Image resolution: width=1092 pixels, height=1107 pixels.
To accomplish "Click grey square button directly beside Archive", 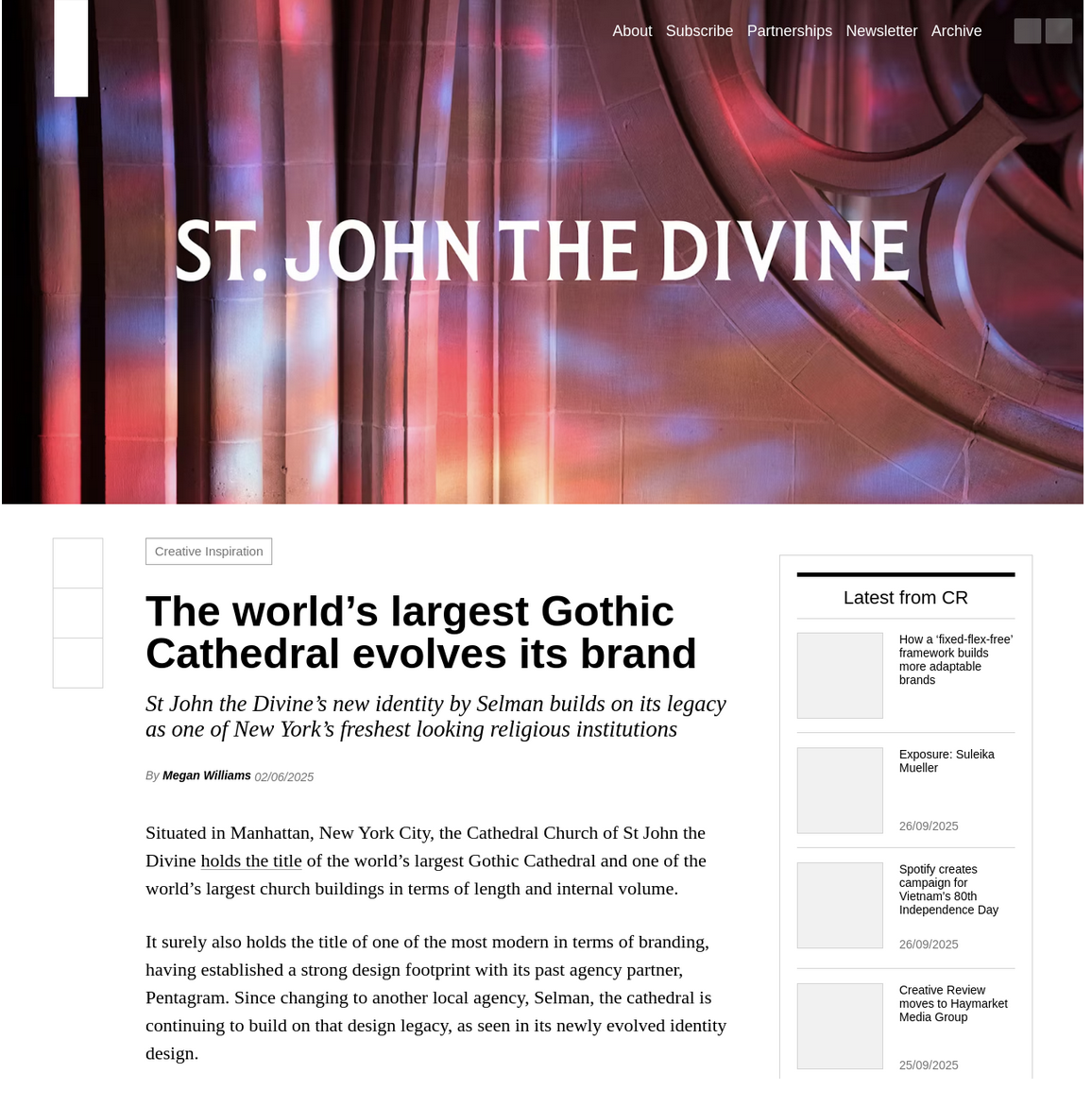I will [x=1027, y=31].
